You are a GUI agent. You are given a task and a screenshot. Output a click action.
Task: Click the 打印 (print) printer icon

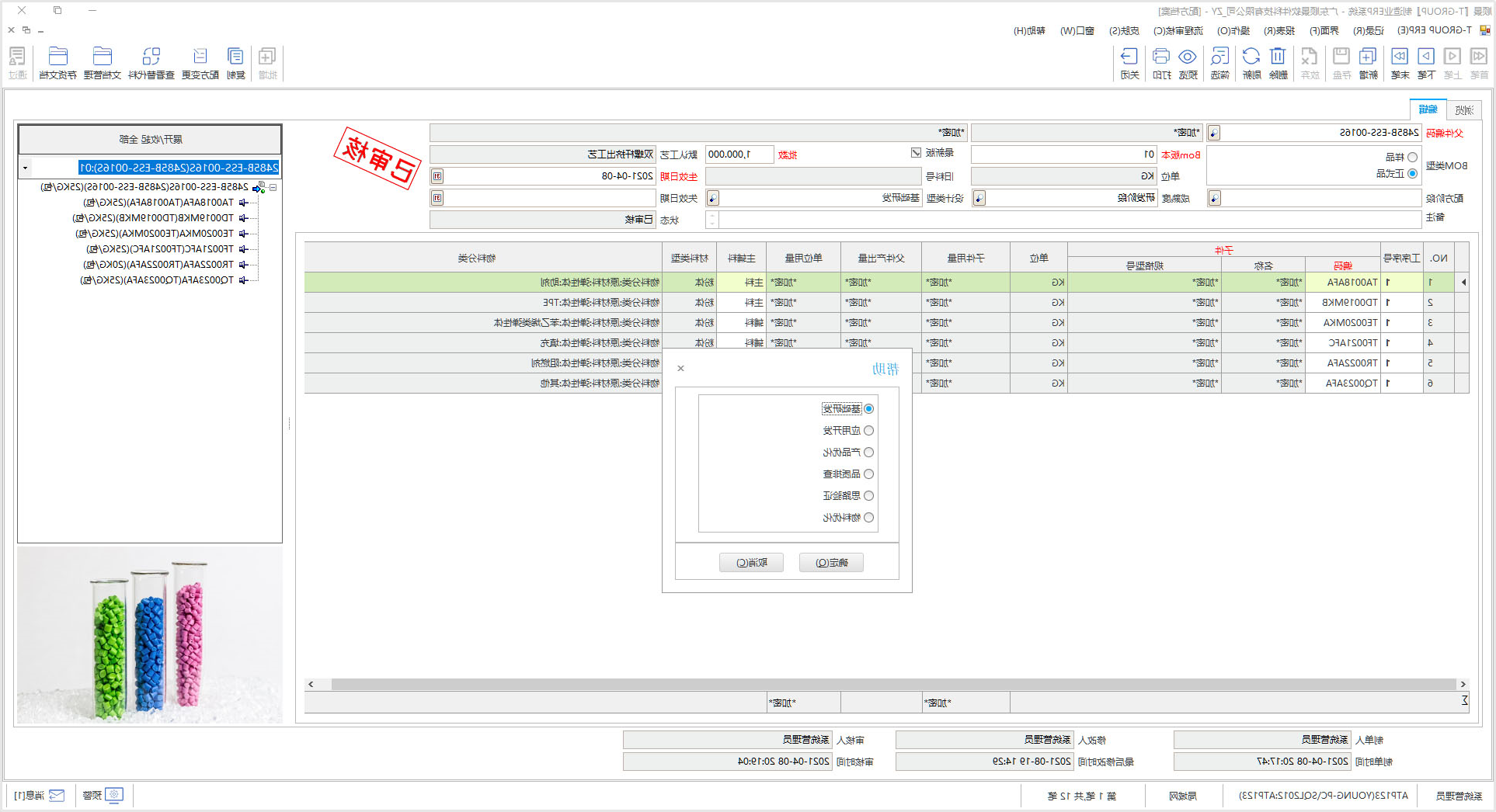coord(1161,62)
